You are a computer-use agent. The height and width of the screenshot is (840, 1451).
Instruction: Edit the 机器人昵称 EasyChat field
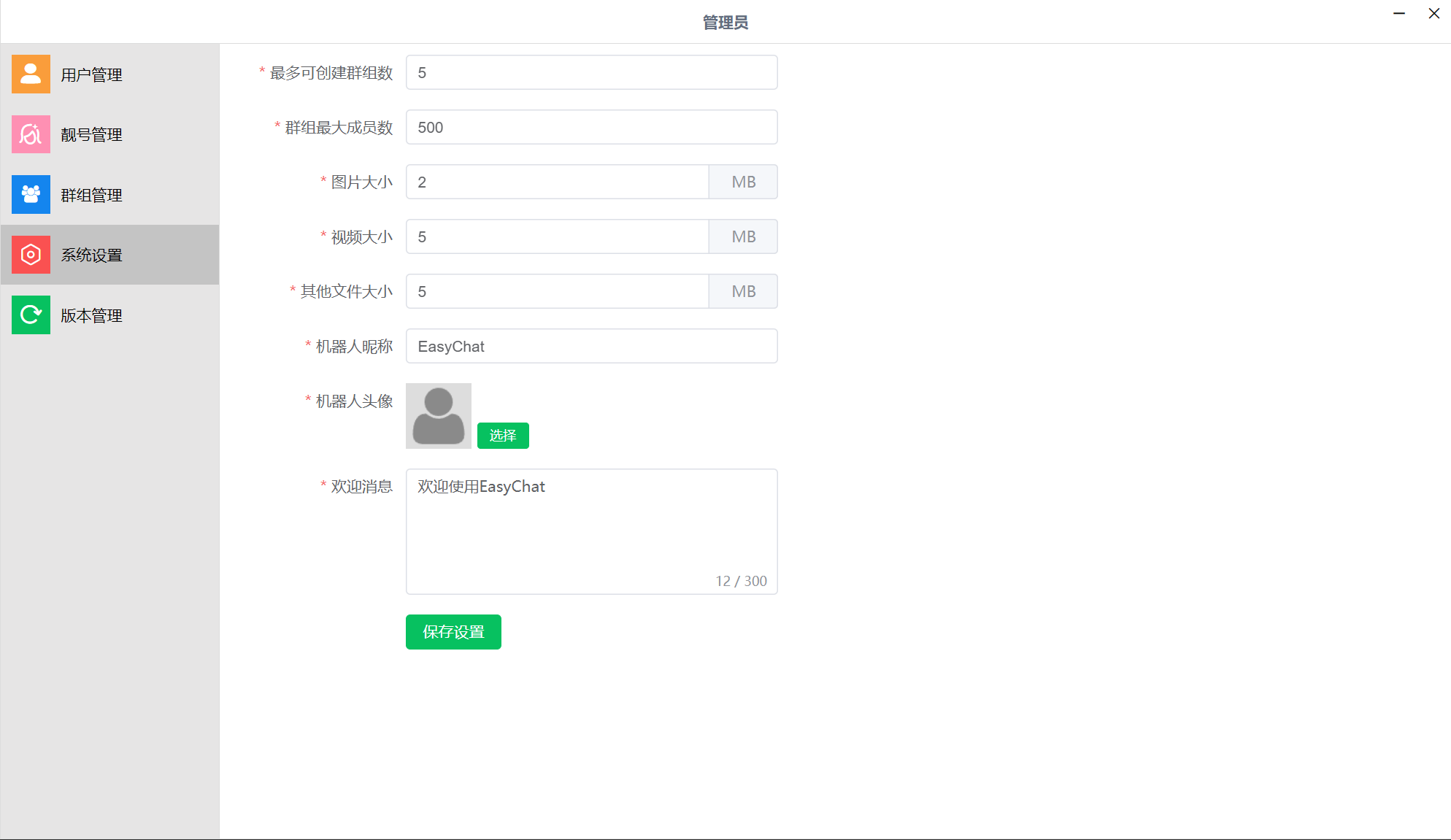(x=591, y=347)
